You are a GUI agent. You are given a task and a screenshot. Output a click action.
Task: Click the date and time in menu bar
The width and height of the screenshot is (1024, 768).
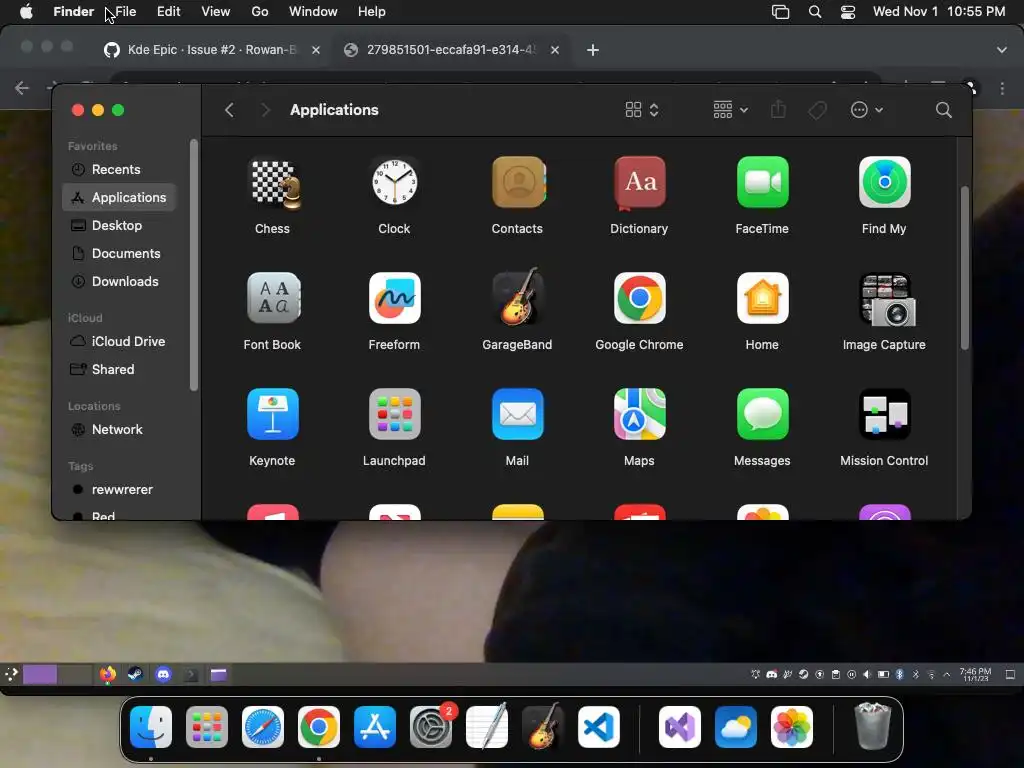pyautogui.click(x=939, y=12)
